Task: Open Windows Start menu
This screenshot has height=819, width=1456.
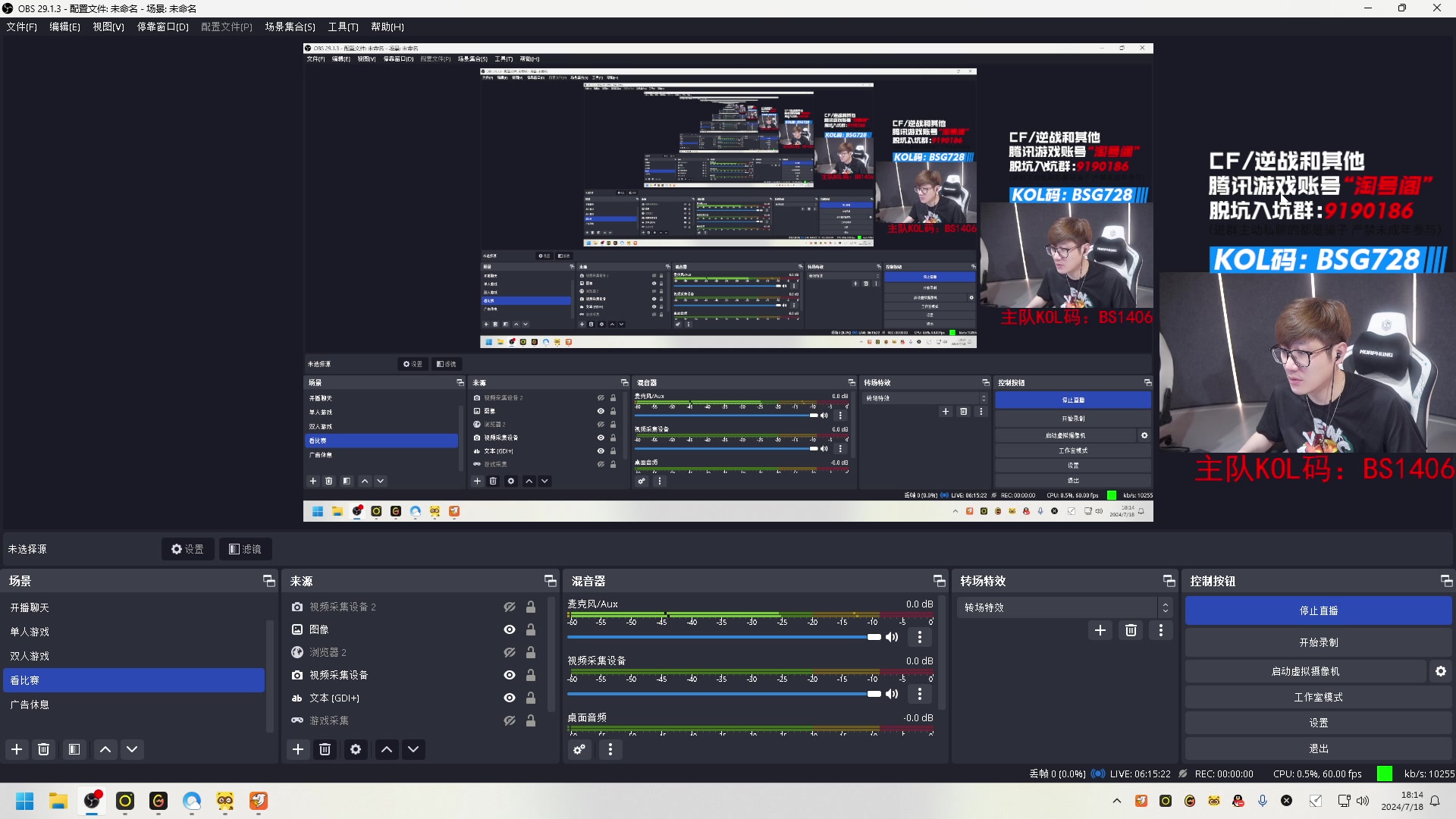Action: [25, 801]
